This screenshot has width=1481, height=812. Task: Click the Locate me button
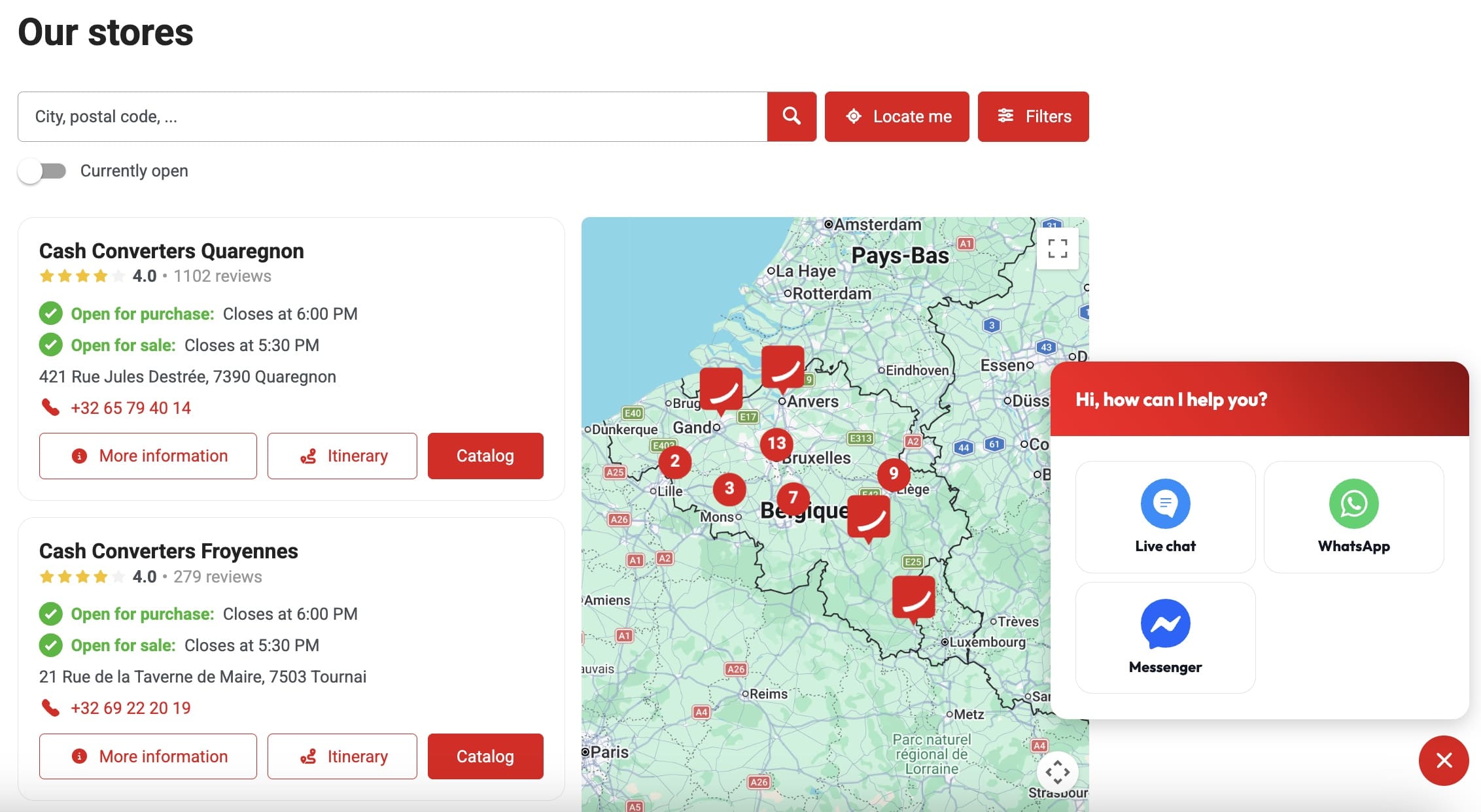tap(897, 116)
